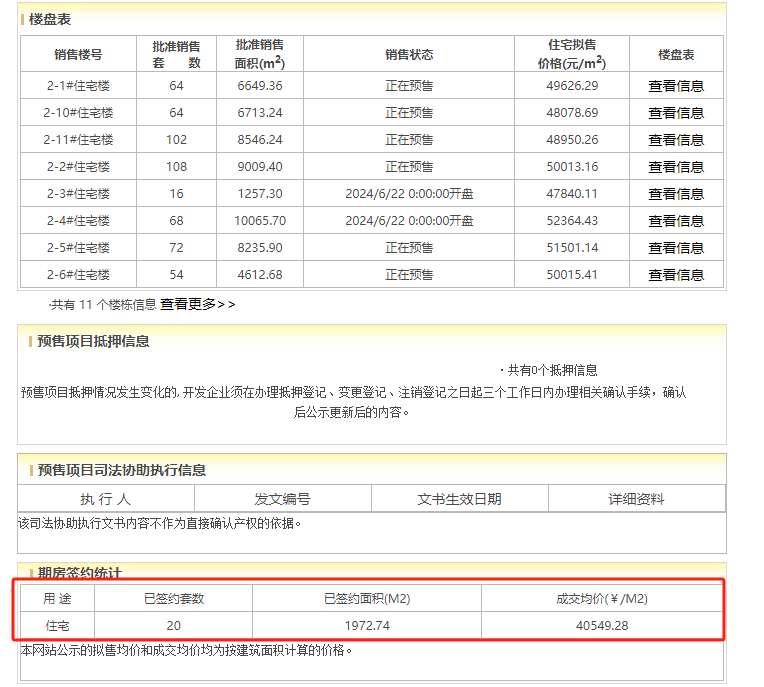The image size is (764, 687).
Task: Select the 销售状态 column header
Action: [409, 55]
